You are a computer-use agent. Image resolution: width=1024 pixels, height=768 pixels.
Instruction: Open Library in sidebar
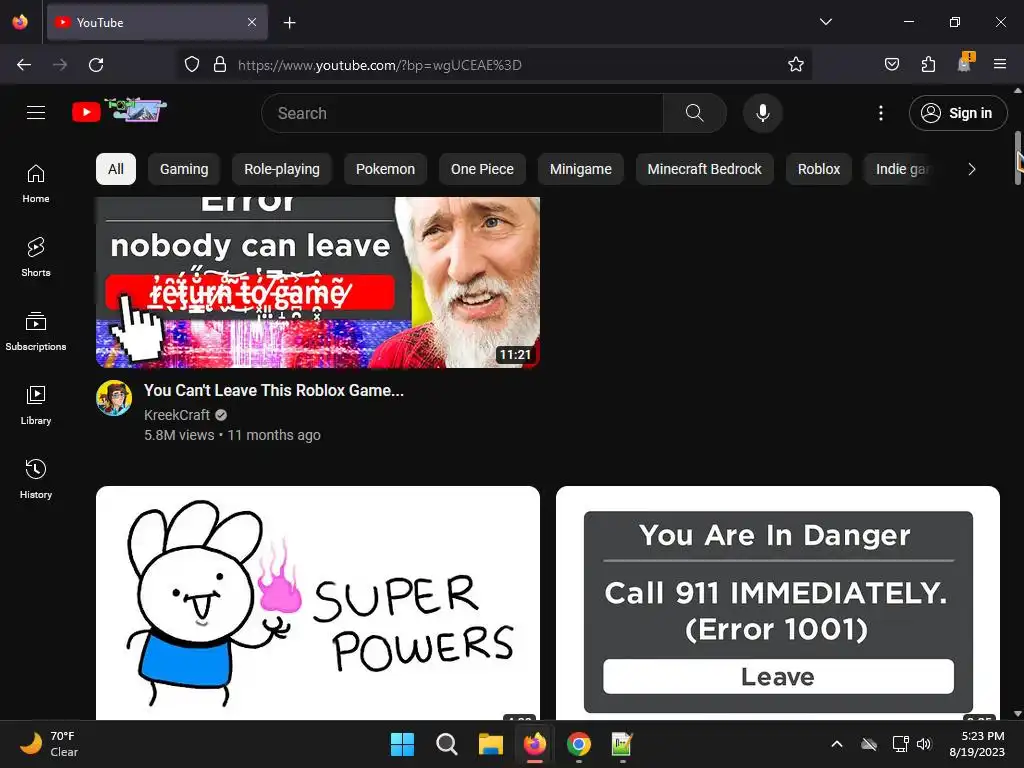tap(36, 406)
